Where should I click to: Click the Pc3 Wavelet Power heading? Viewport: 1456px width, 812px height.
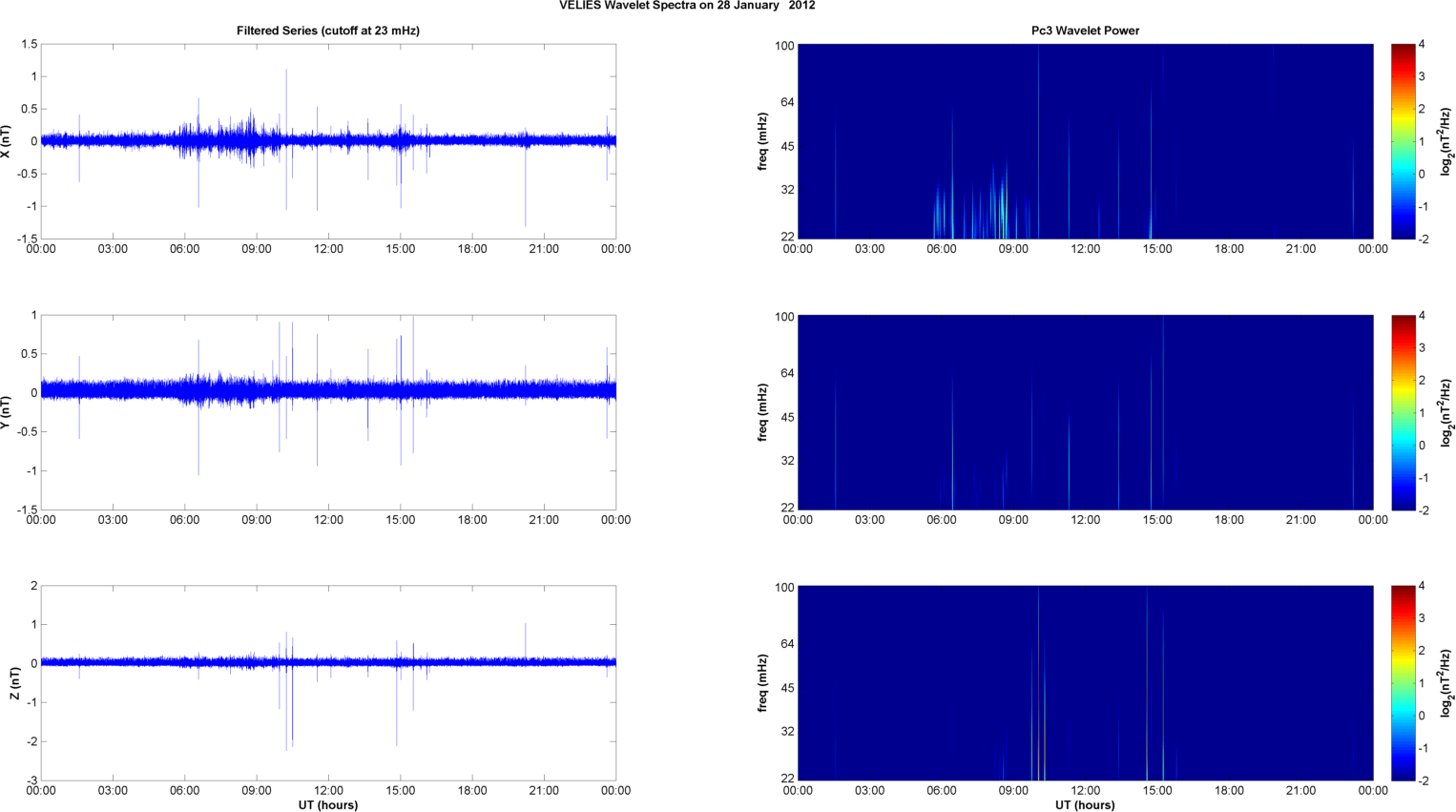(x=1085, y=31)
